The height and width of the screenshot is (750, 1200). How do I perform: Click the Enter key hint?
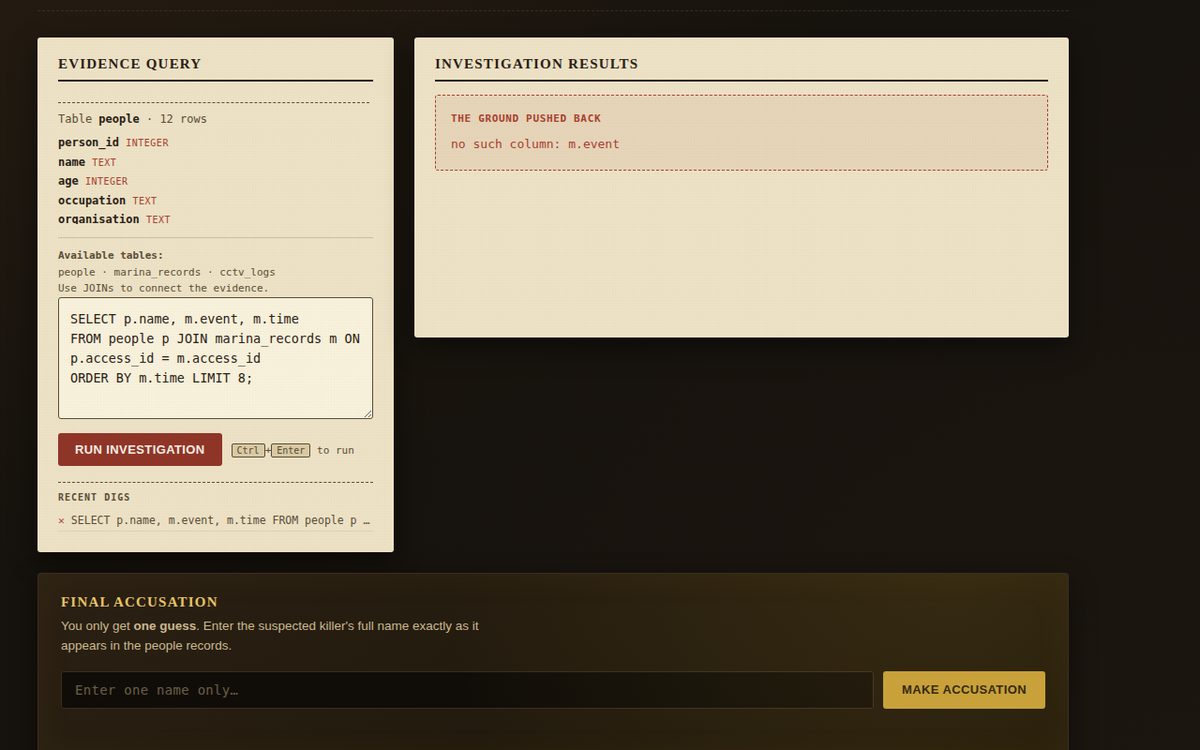tap(291, 450)
